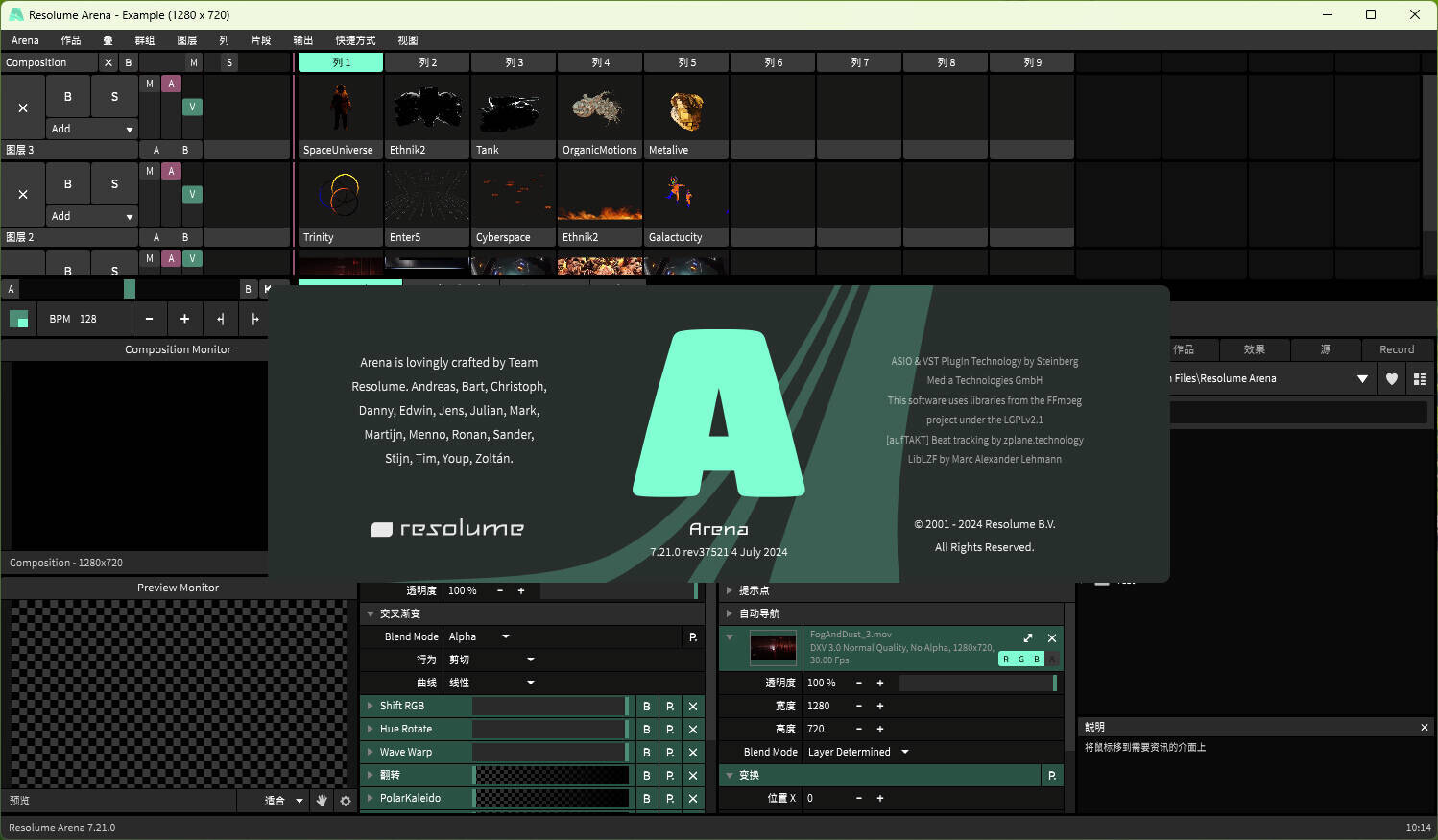
Task: Select the SpaceUniverse clip thumbnail
Action: [x=340, y=108]
